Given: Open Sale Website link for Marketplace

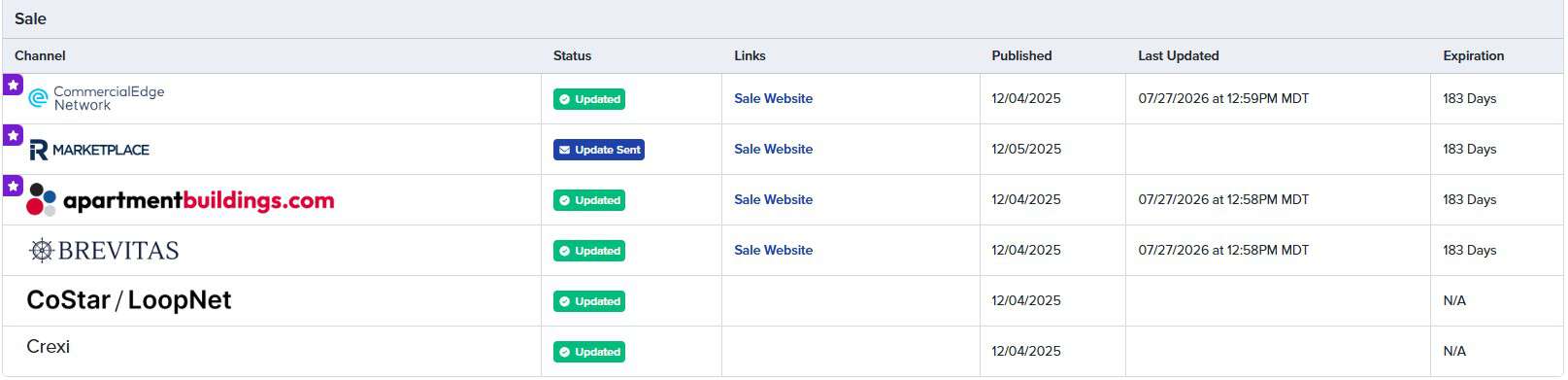Looking at the screenshot, I should tap(774, 149).
